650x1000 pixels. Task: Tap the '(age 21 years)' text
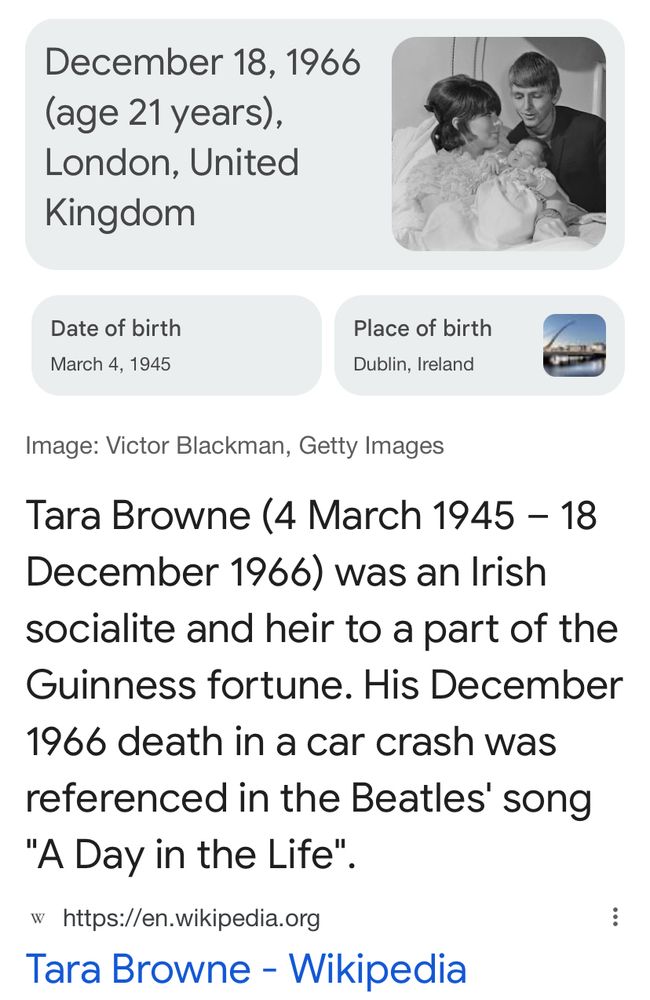(164, 113)
